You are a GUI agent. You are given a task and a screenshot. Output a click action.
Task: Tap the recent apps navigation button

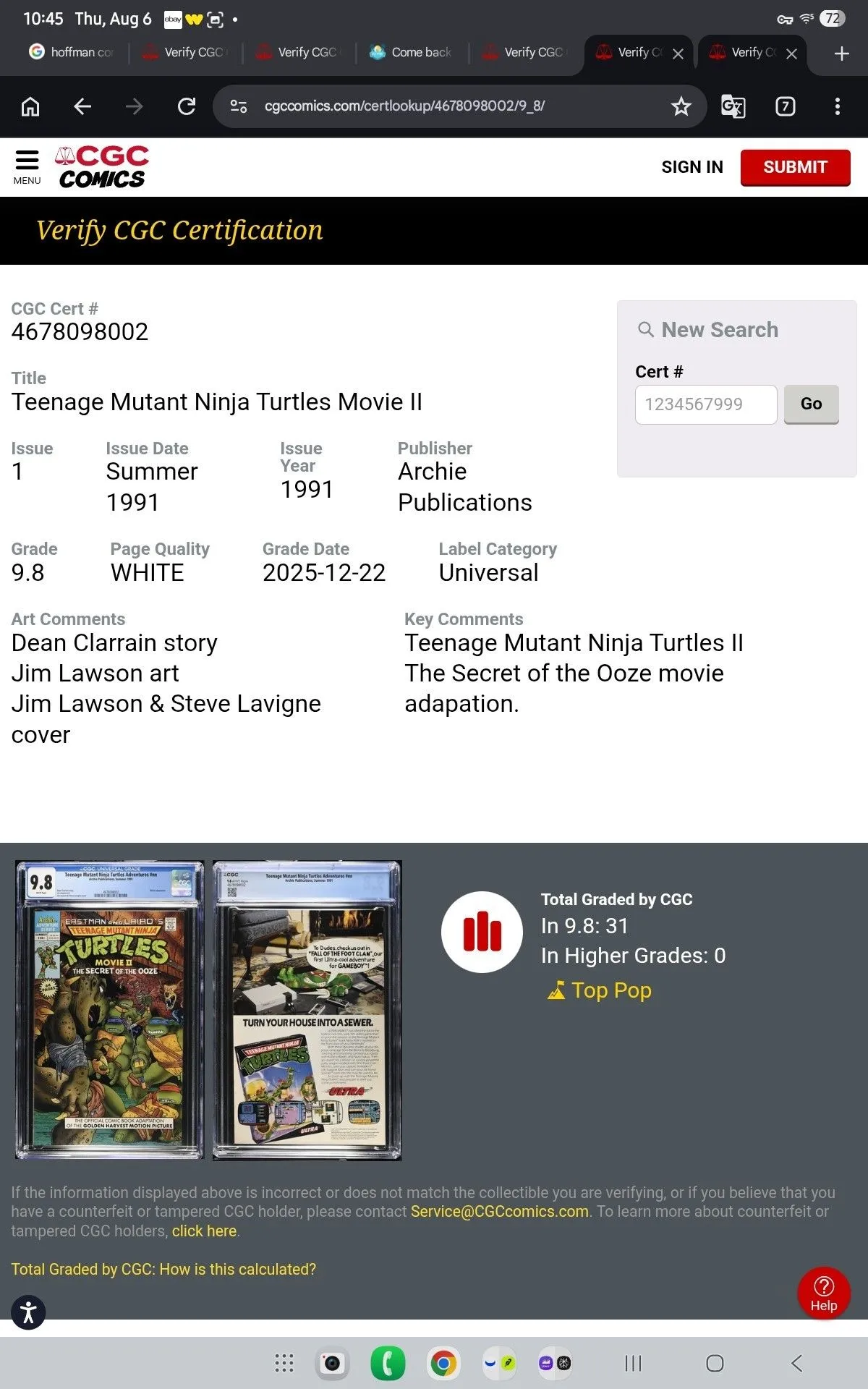coord(633,1363)
